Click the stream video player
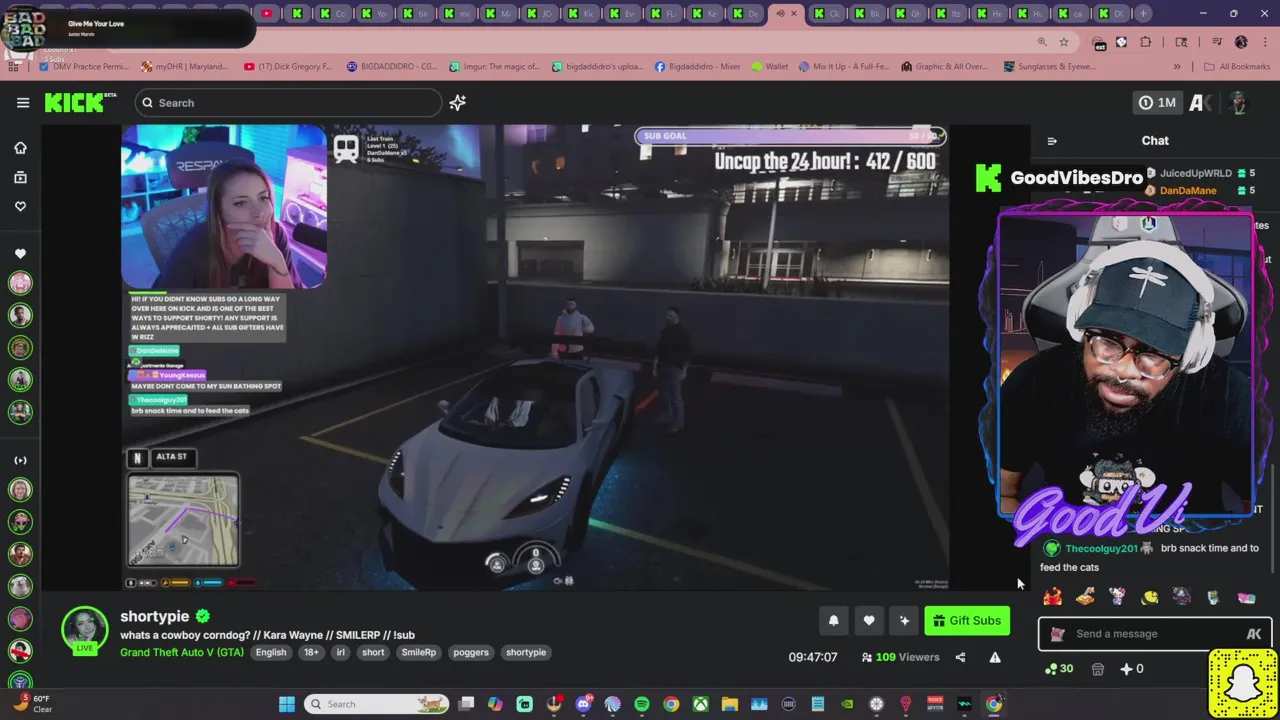Image resolution: width=1280 pixels, height=720 pixels. (x=535, y=357)
